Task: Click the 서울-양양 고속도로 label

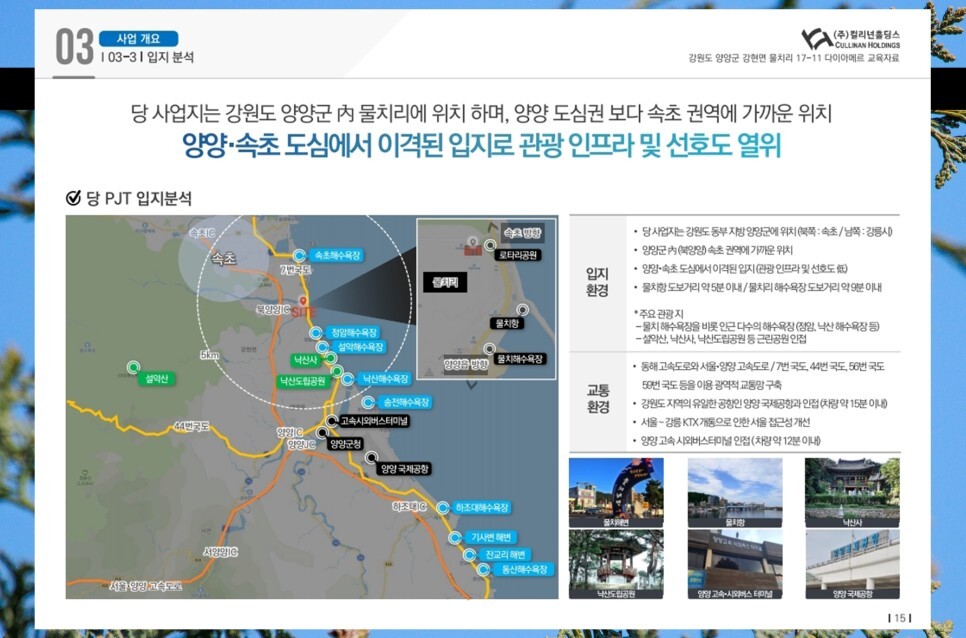Action: 146,586
